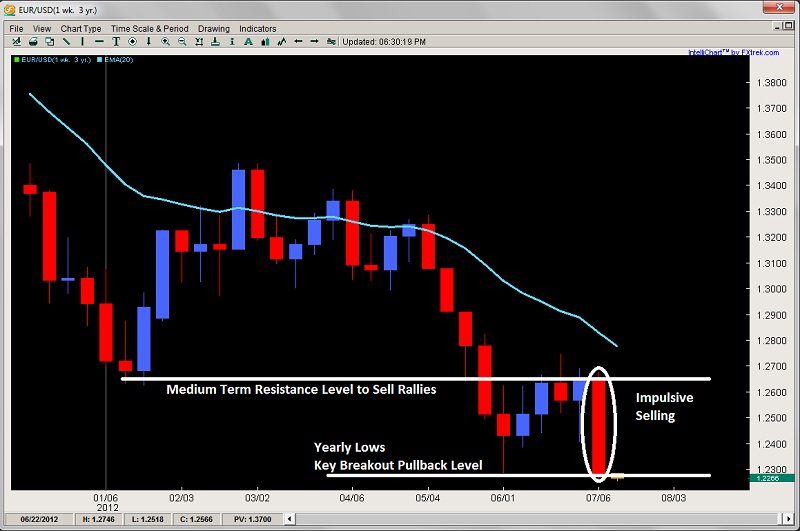The image size is (800, 531).
Task: Select the down arrow marker tool
Action: [148, 41]
